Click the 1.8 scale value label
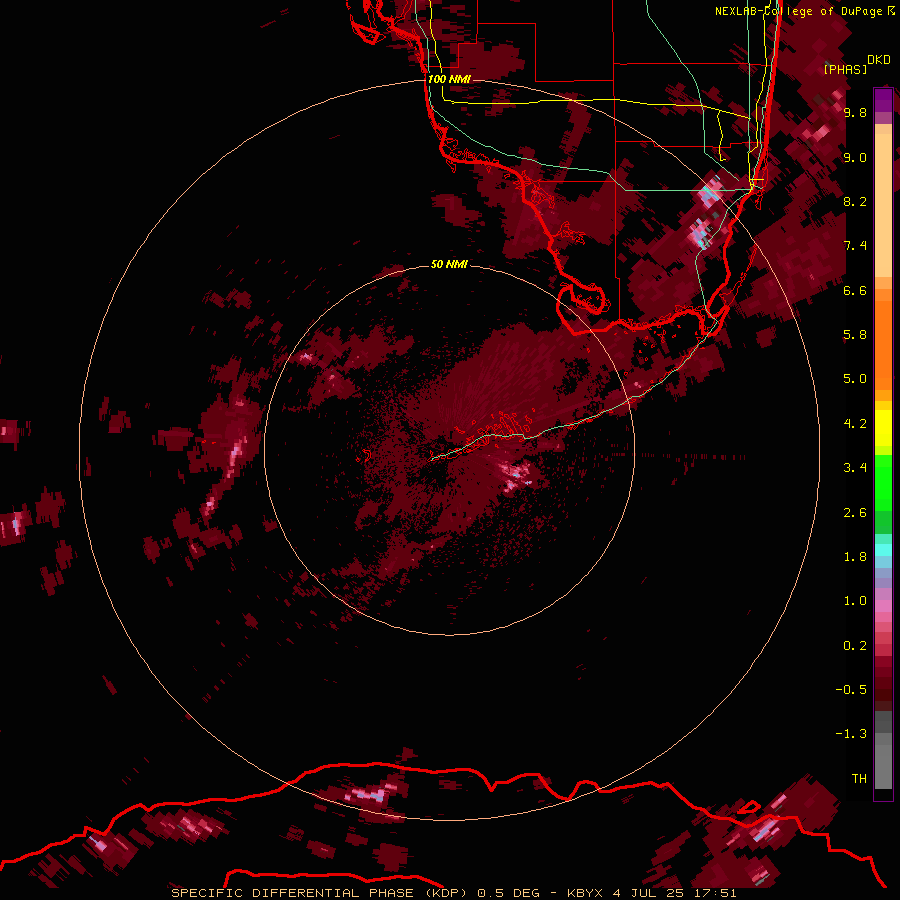Screen dimensions: 900x900 (x=855, y=557)
